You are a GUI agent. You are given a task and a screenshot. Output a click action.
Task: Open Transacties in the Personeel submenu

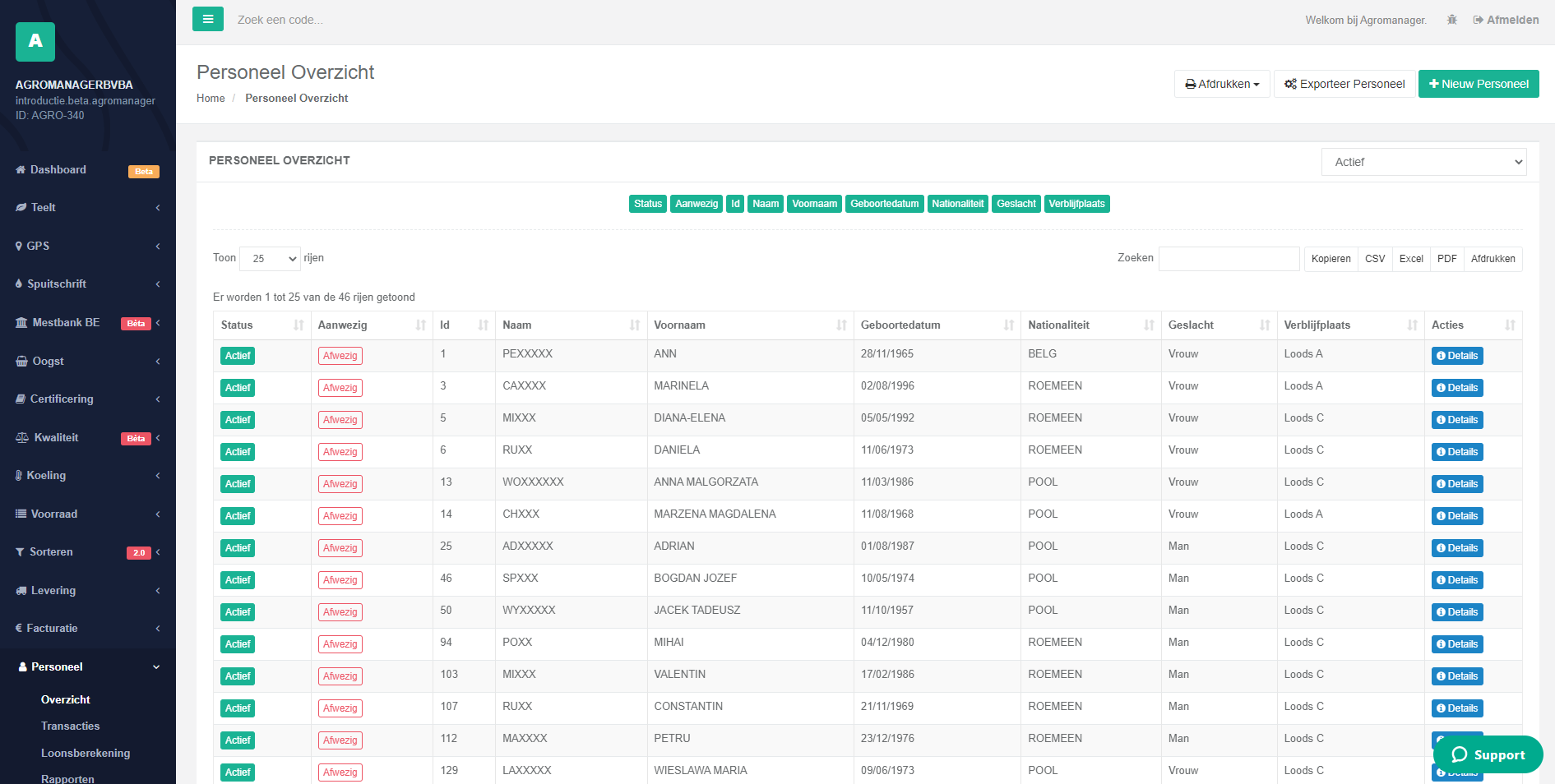click(x=70, y=726)
